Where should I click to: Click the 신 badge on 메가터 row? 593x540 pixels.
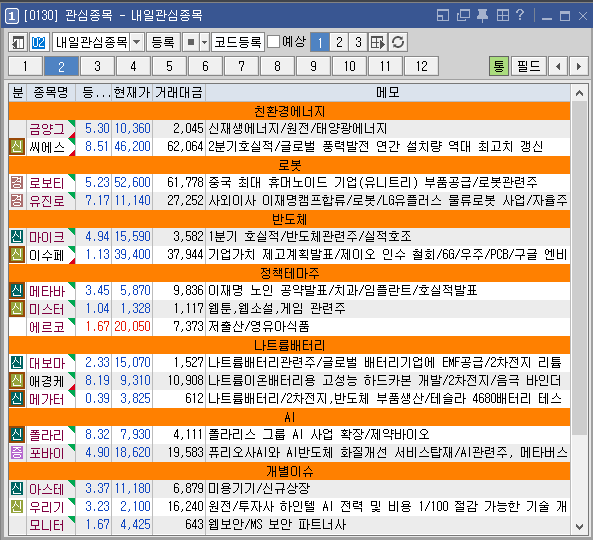click(x=17, y=399)
